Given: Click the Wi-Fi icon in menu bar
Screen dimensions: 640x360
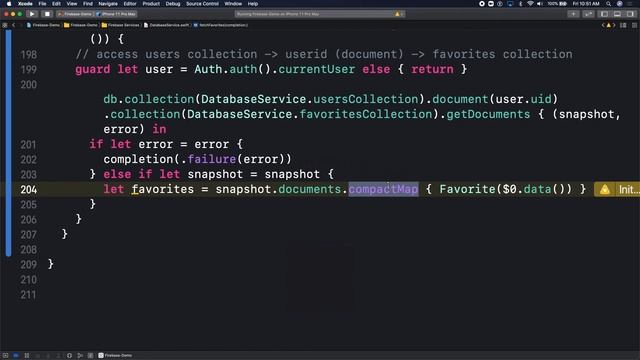Looking at the screenshot, I should point(530,4).
